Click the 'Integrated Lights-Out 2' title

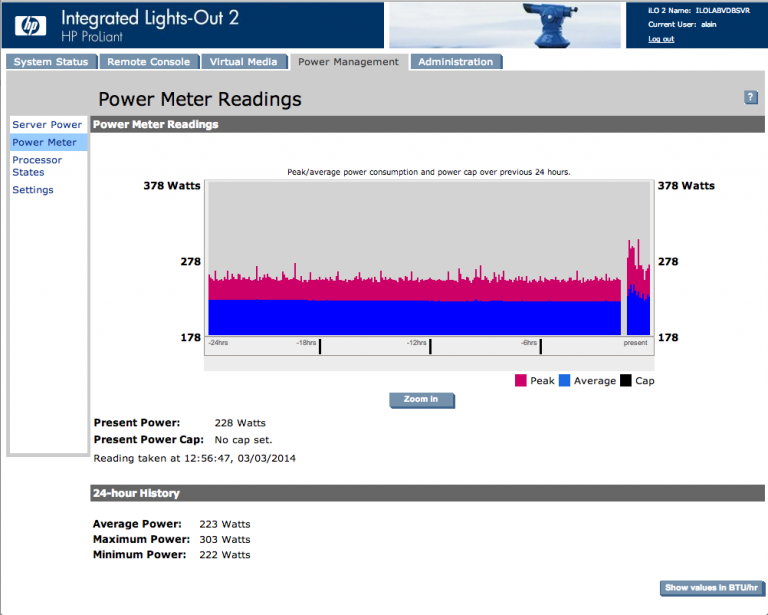[150, 19]
